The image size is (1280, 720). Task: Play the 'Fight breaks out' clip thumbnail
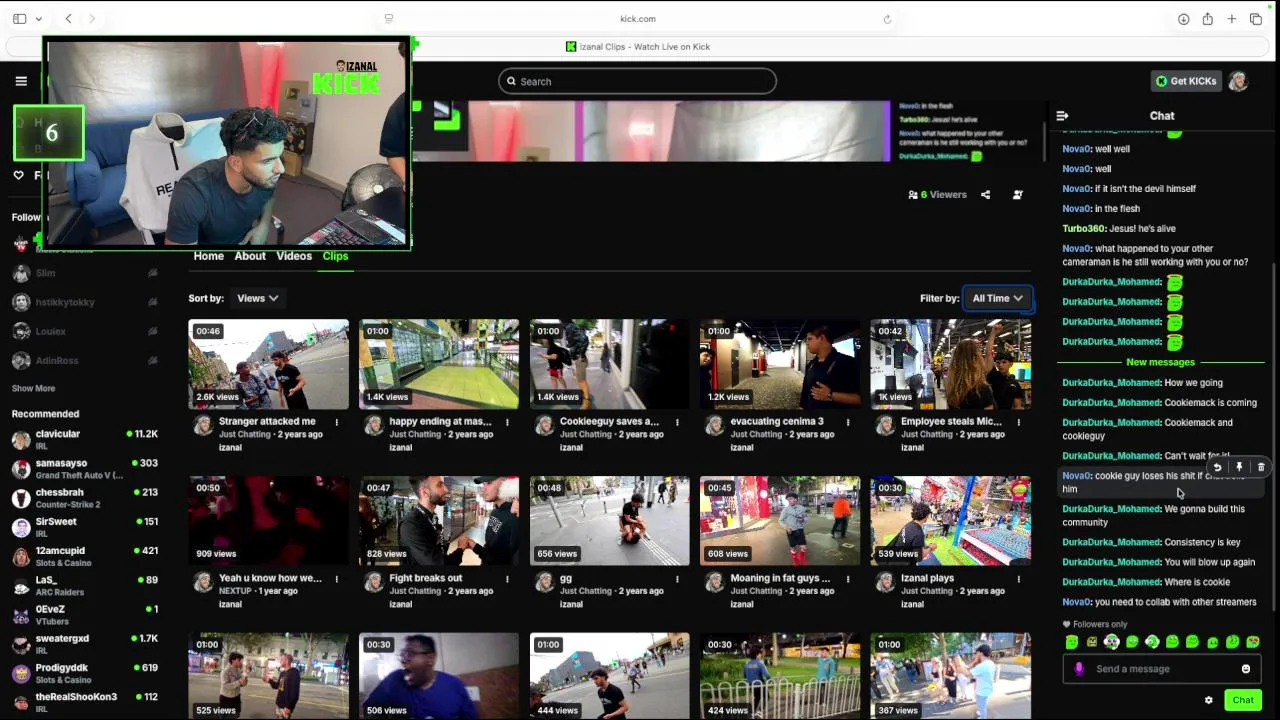tap(439, 521)
